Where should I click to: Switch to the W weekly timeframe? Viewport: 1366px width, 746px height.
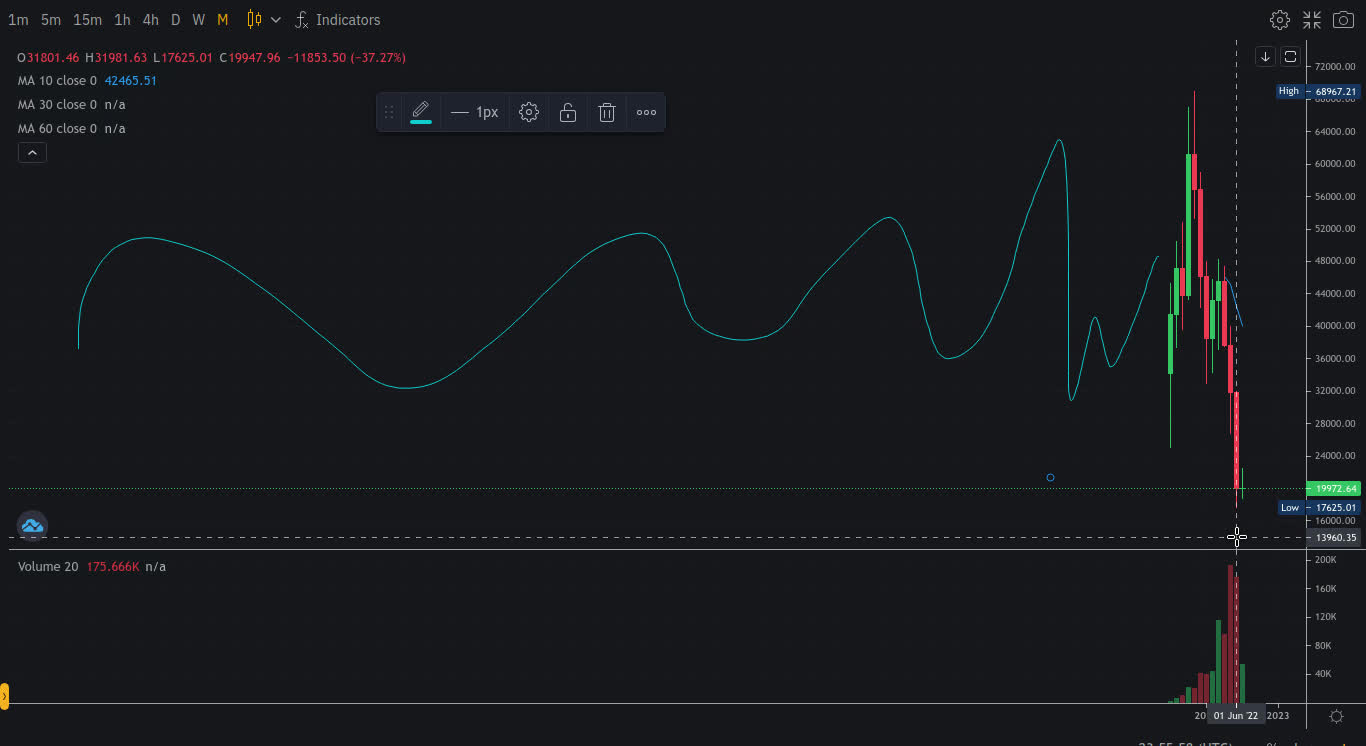[x=199, y=20]
